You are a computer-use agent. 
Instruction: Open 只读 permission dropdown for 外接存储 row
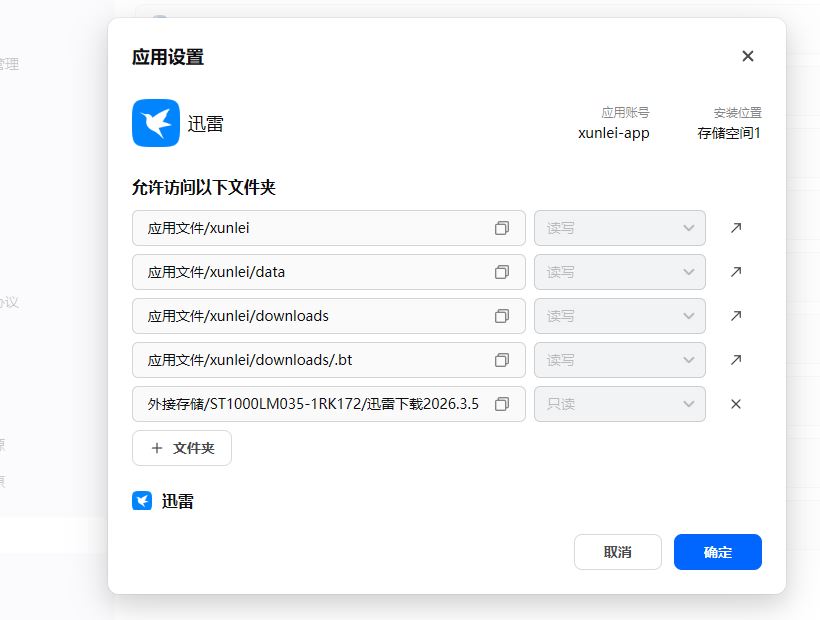[620, 404]
